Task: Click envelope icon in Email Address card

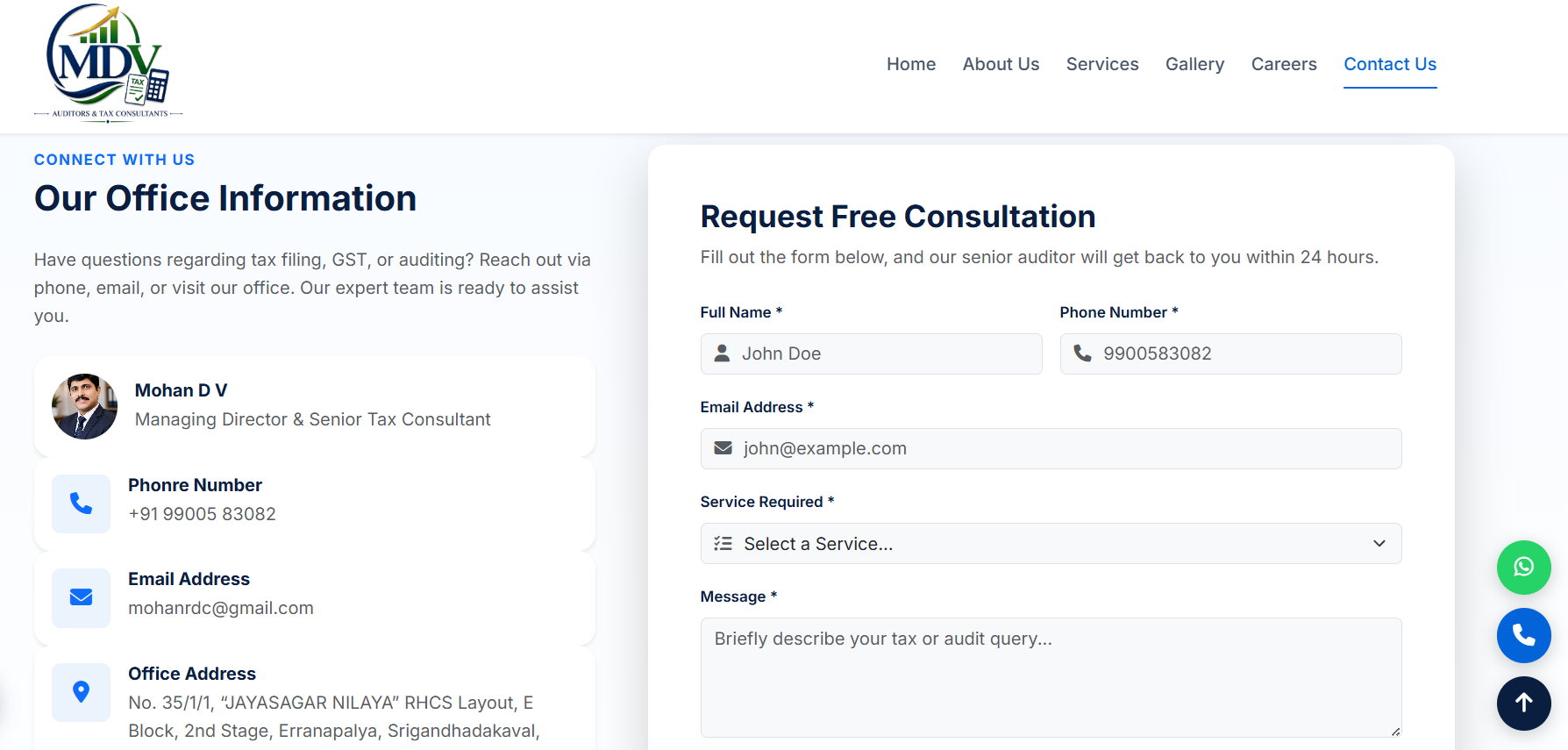Action: pyautogui.click(x=81, y=597)
